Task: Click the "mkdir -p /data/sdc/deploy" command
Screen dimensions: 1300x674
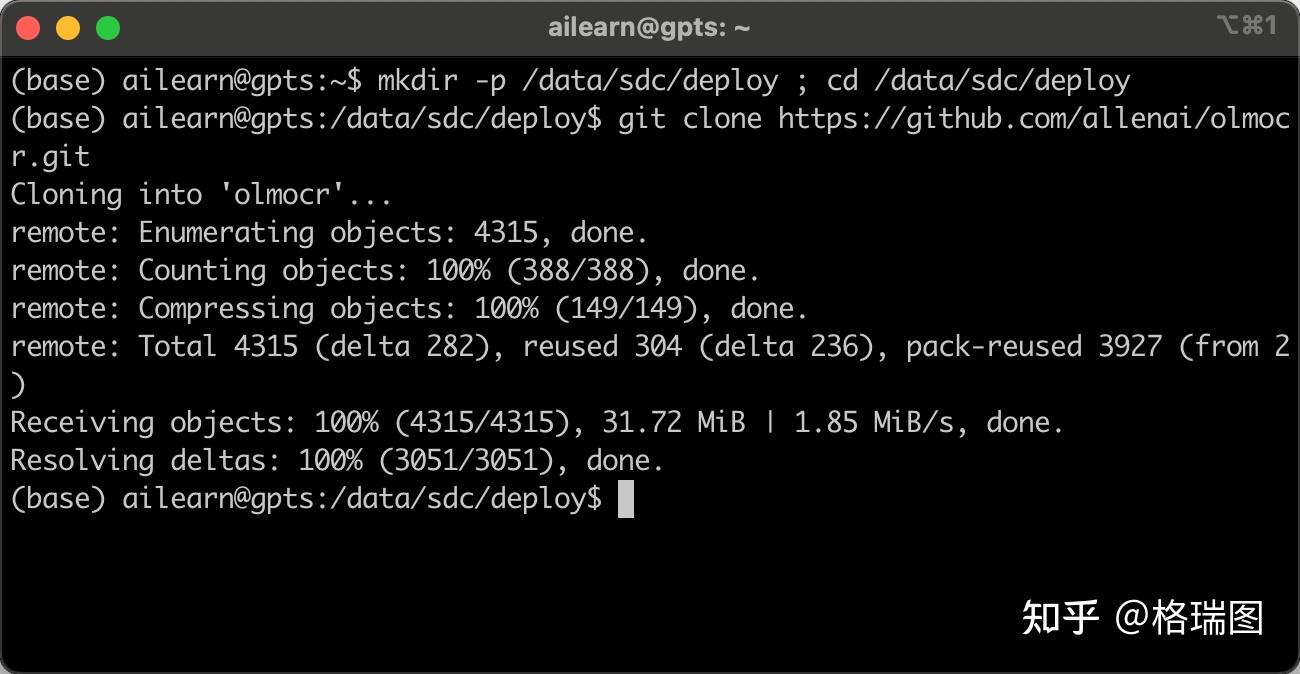Action: [577, 81]
